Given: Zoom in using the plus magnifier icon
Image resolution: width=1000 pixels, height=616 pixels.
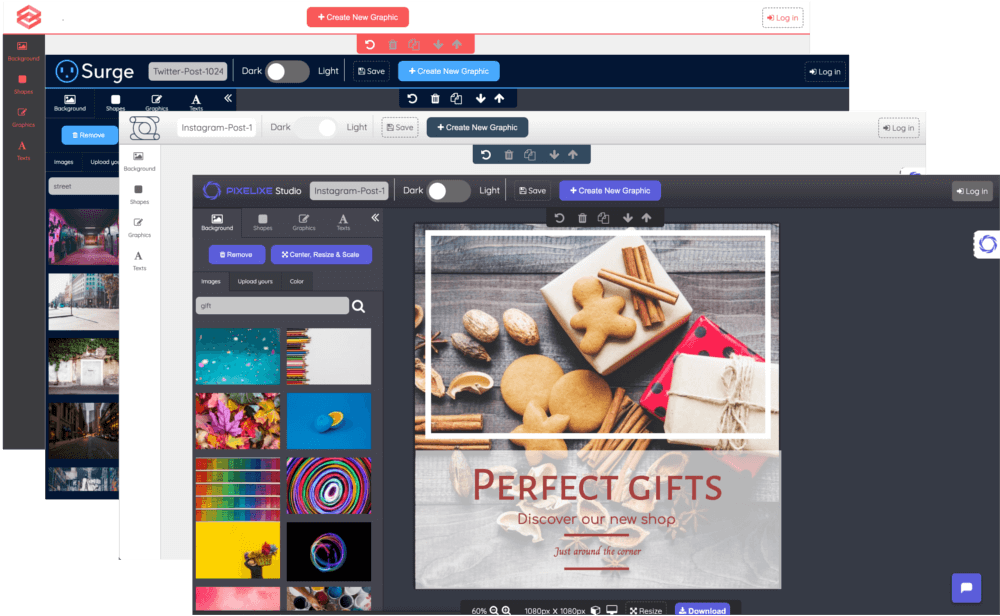Looking at the screenshot, I should [x=507, y=610].
